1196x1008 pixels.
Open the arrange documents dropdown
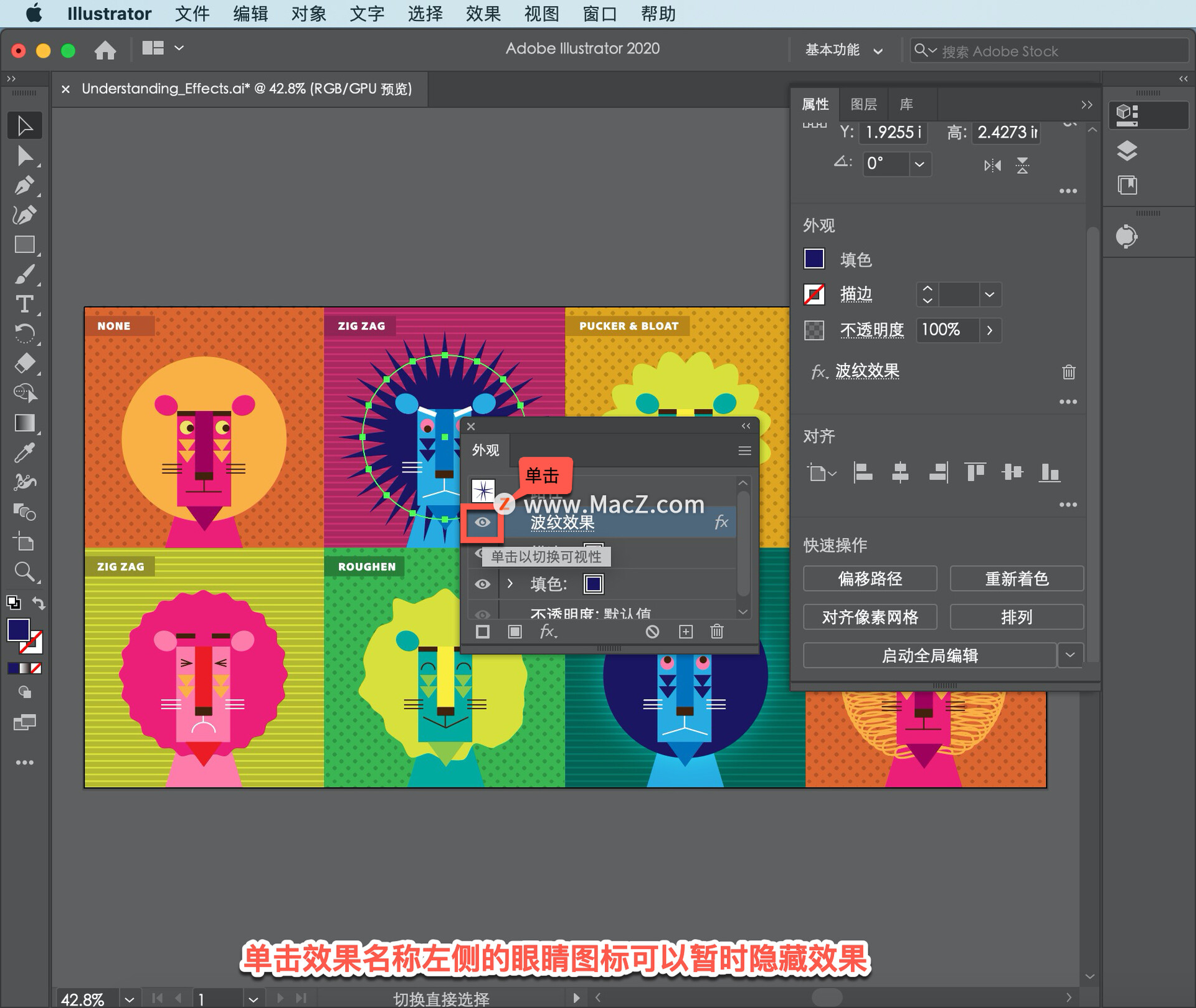163,48
